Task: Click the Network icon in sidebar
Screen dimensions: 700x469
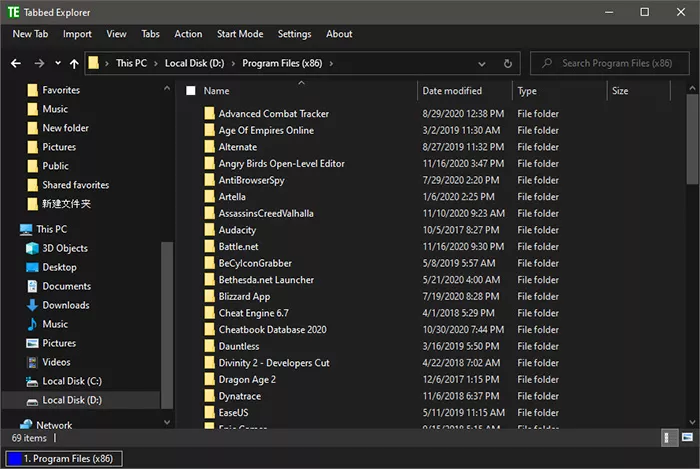Action: (x=26, y=424)
